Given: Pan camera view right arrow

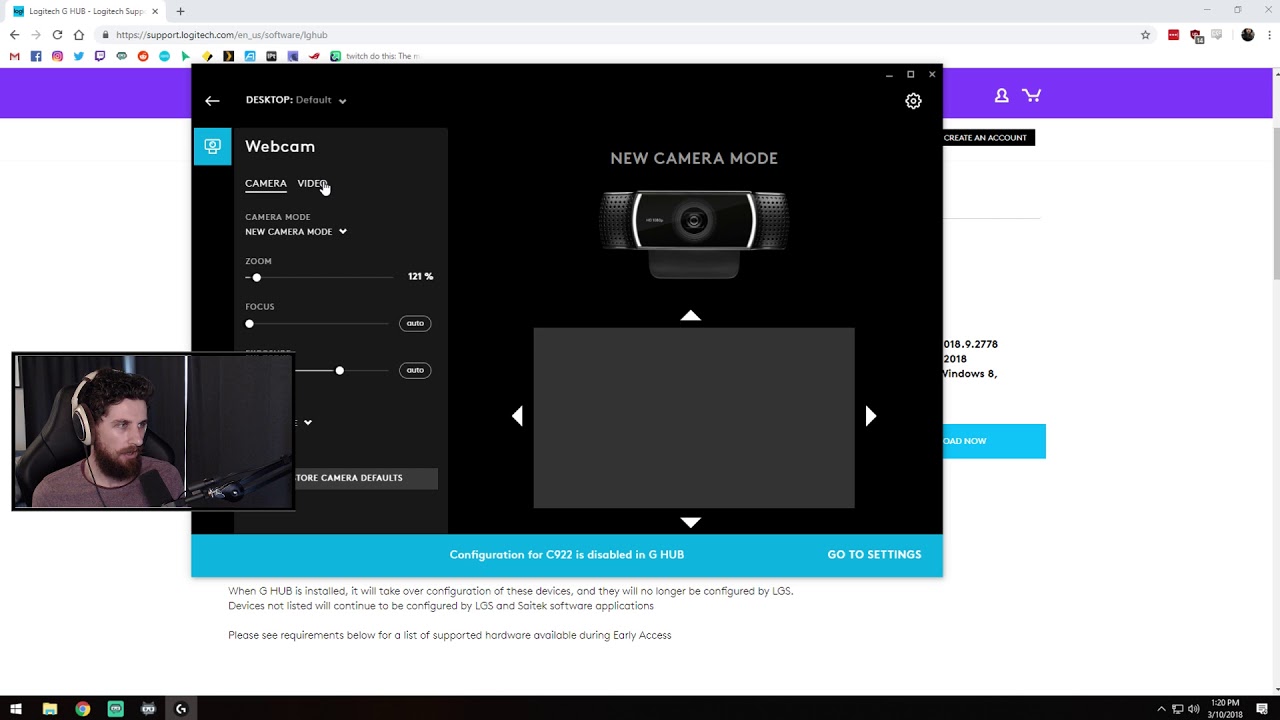Looking at the screenshot, I should pyautogui.click(x=870, y=416).
